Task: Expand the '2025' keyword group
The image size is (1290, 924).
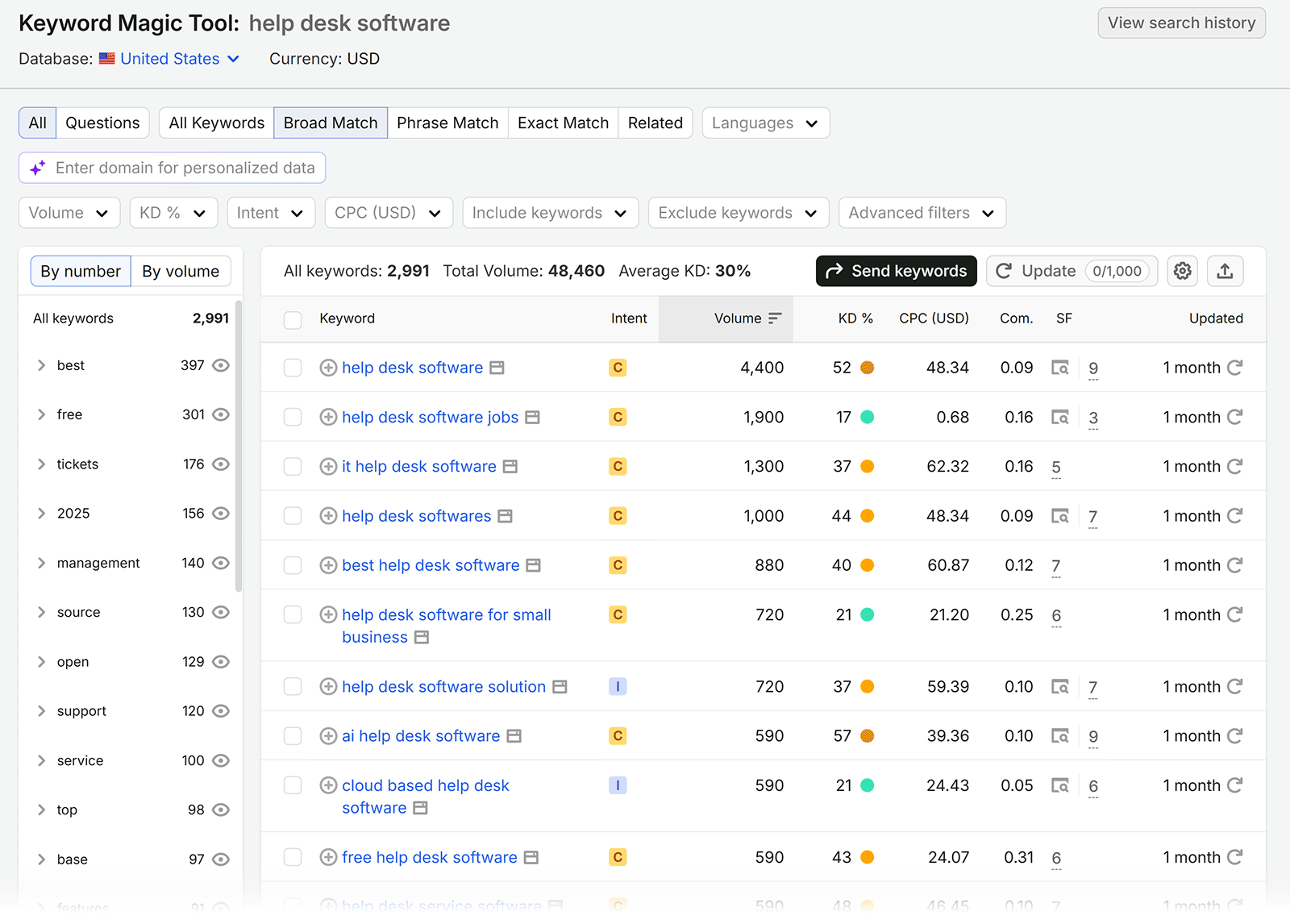Action: [41, 514]
